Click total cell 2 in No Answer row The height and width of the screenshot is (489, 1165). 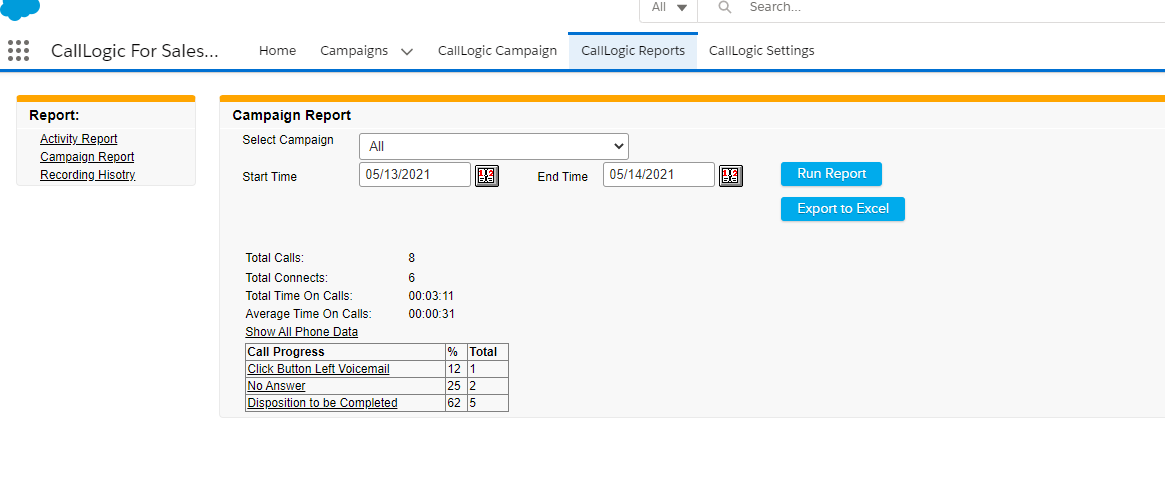point(487,386)
